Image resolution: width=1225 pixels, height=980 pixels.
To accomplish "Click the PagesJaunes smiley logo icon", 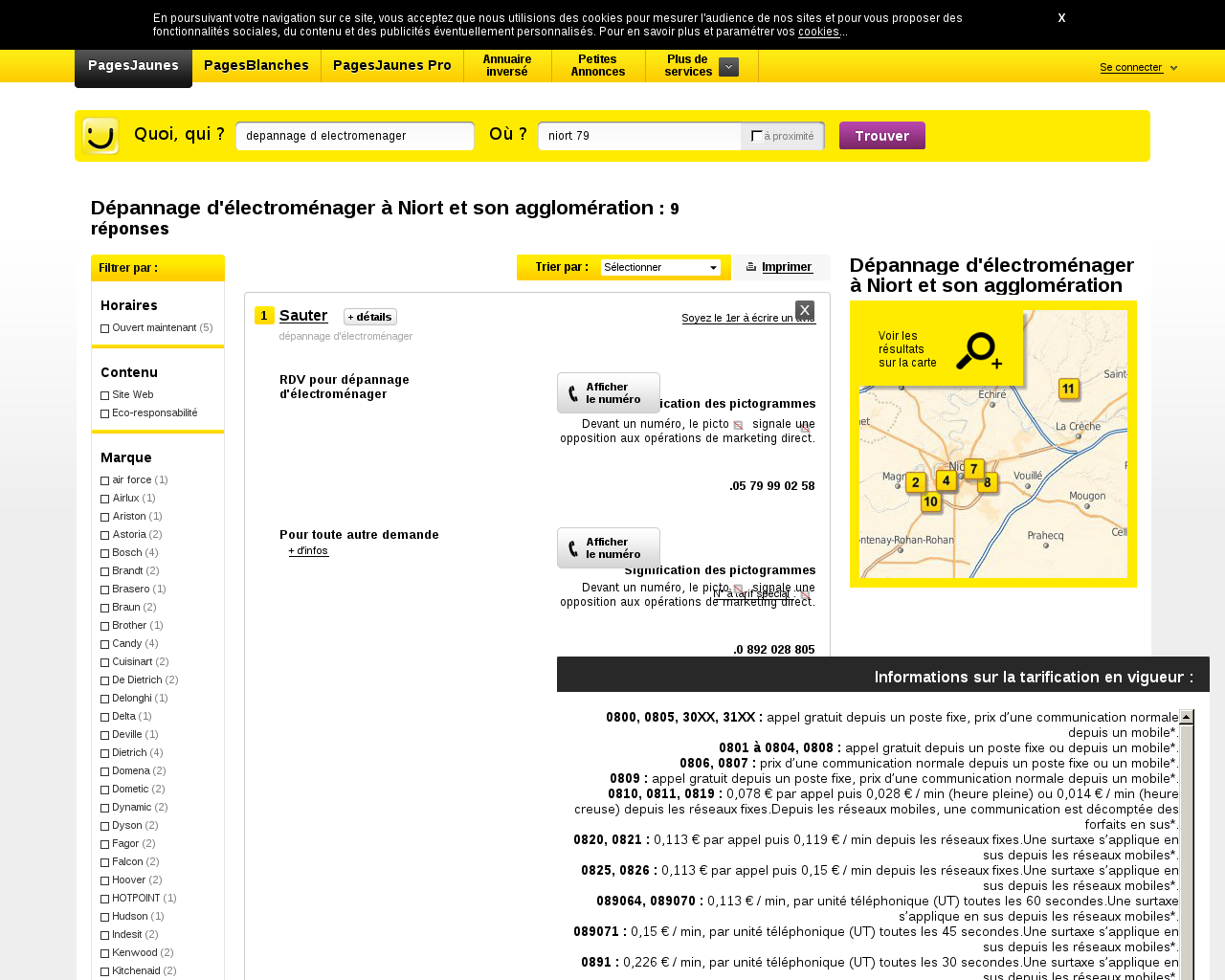I will (x=100, y=136).
